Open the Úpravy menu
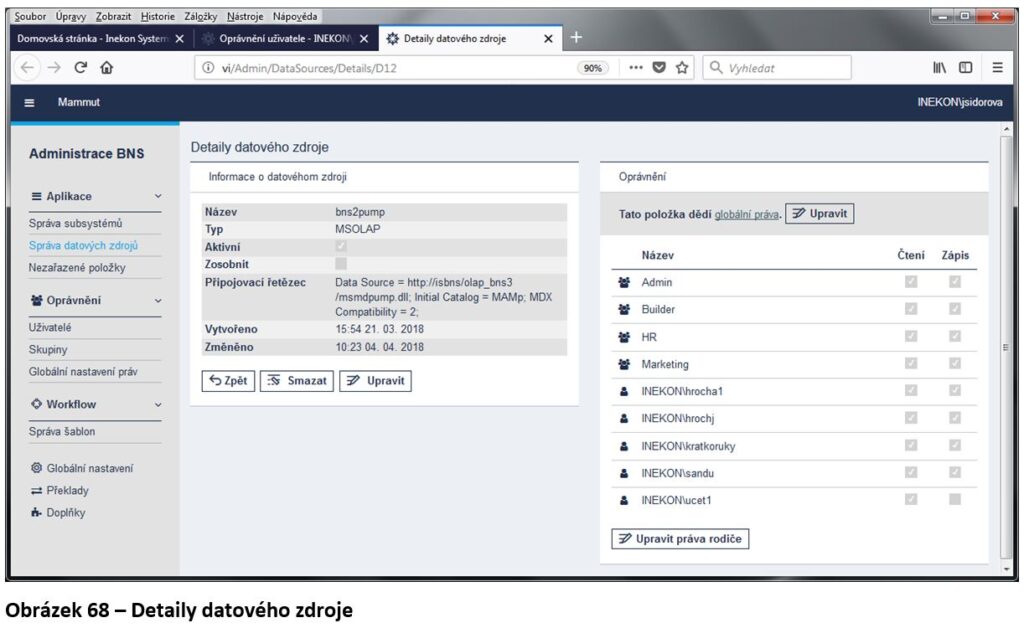1024x628 pixels. pyautogui.click(x=71, y=16)
